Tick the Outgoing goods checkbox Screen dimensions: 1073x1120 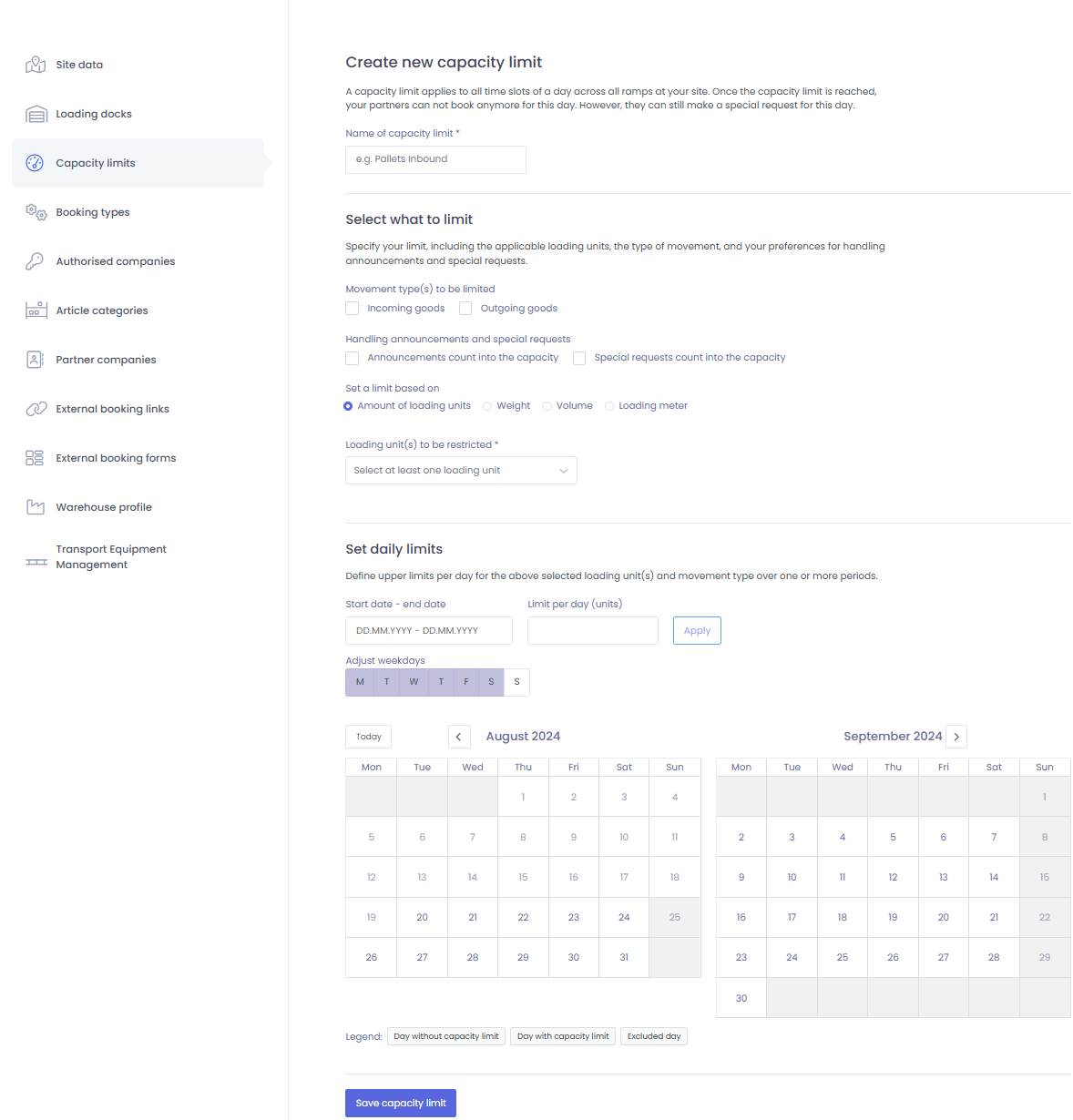coord(465,309)
